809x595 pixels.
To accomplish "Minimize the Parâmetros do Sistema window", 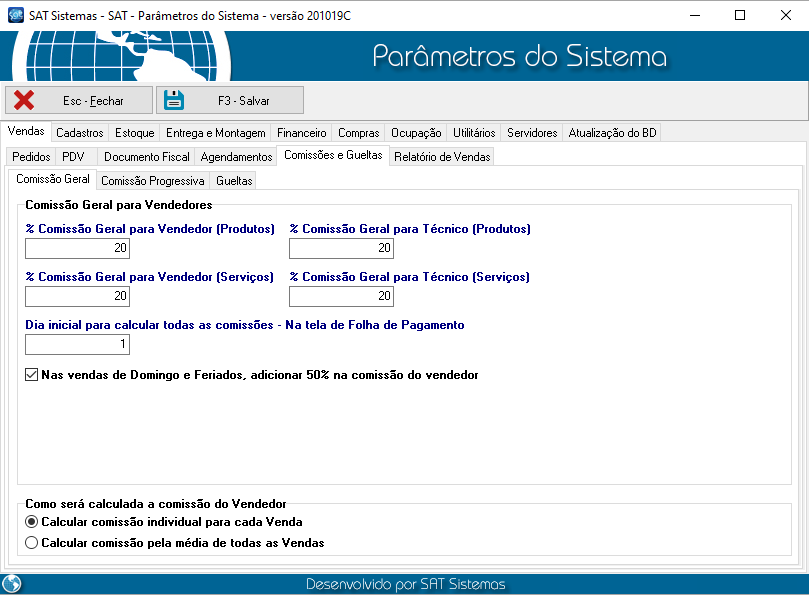I will pos(695,15).
